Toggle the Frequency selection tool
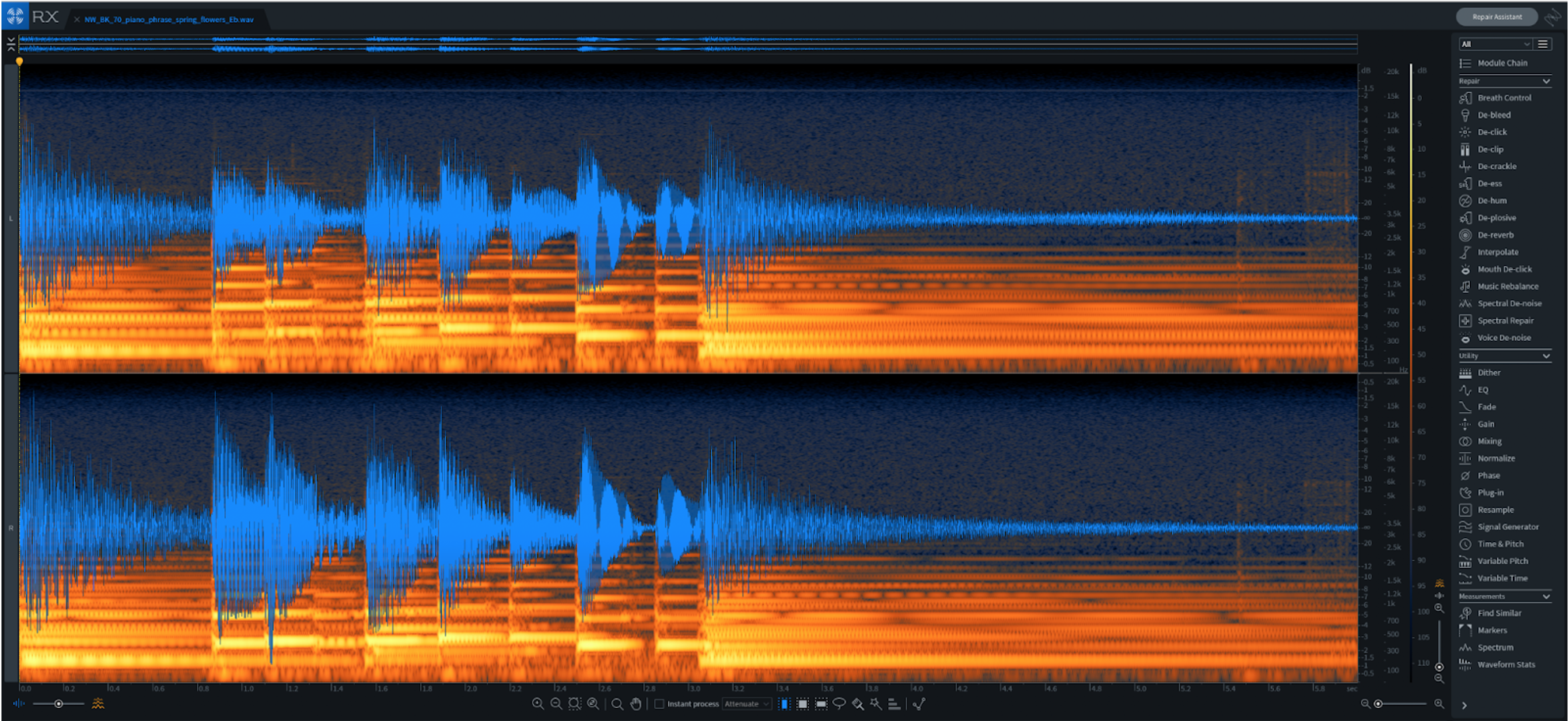1568x721 pixels. (821, 704)
